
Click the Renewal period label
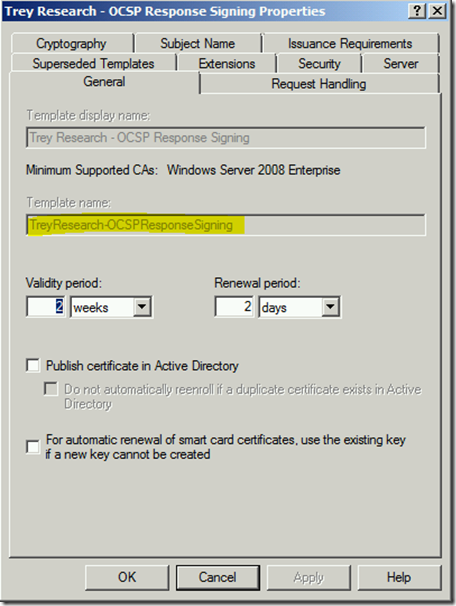click(257, 283)
